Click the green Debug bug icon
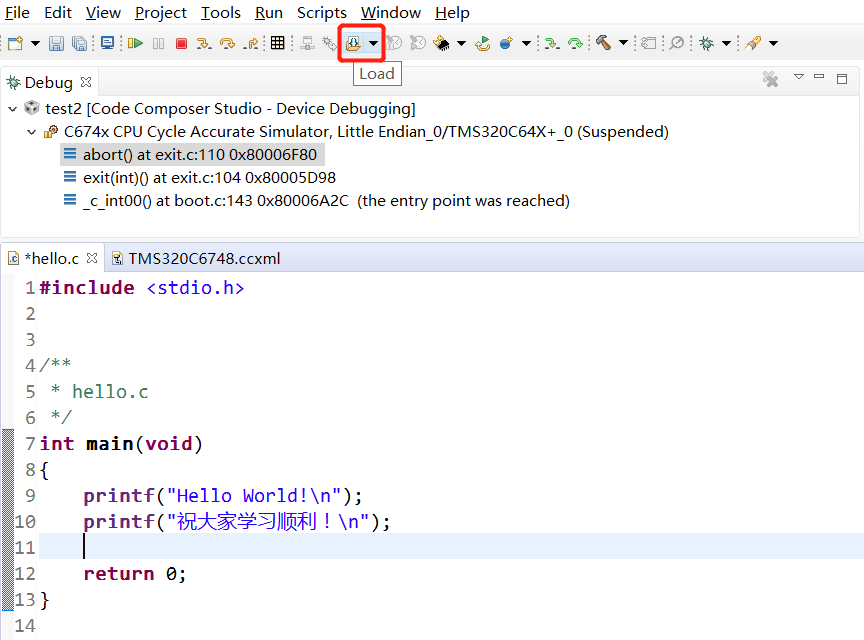The image size is (864, 640). [x=706, y=43]
